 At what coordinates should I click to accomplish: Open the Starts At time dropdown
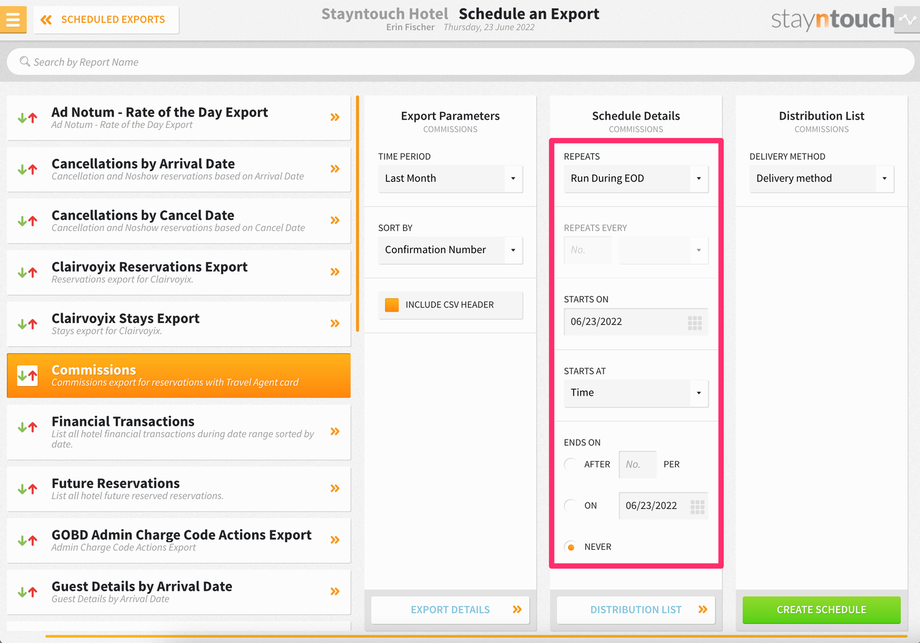coord(636,393)
